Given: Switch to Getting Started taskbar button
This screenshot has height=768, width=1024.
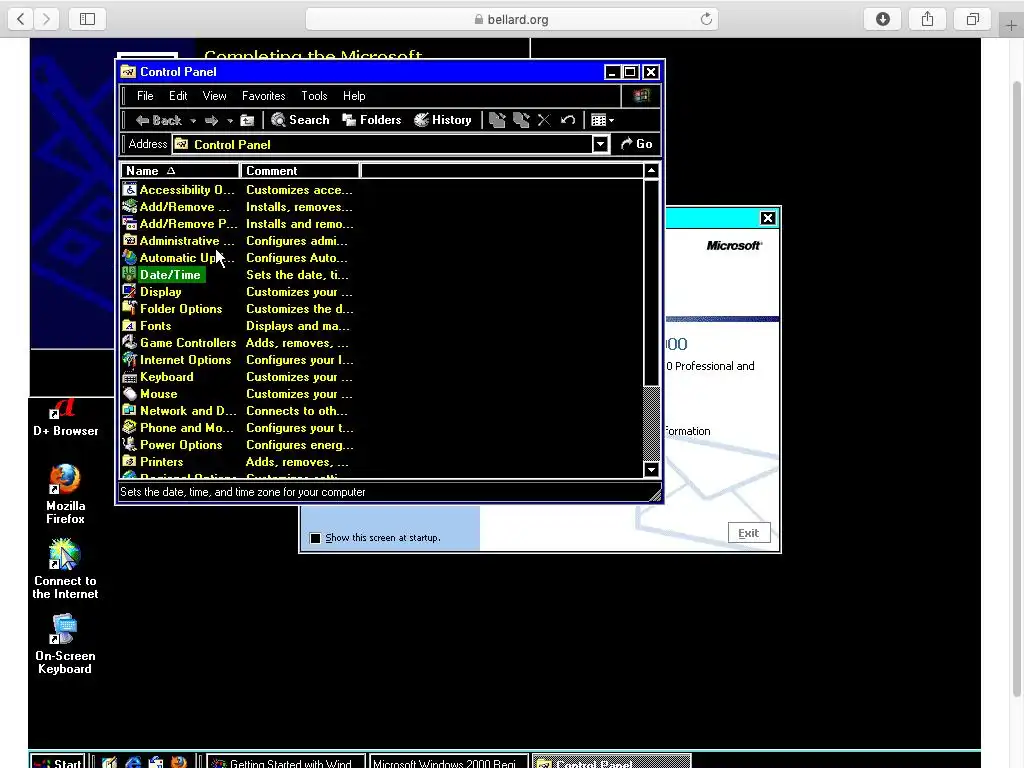Looking at the screenshot, I should tap(286, 762).
